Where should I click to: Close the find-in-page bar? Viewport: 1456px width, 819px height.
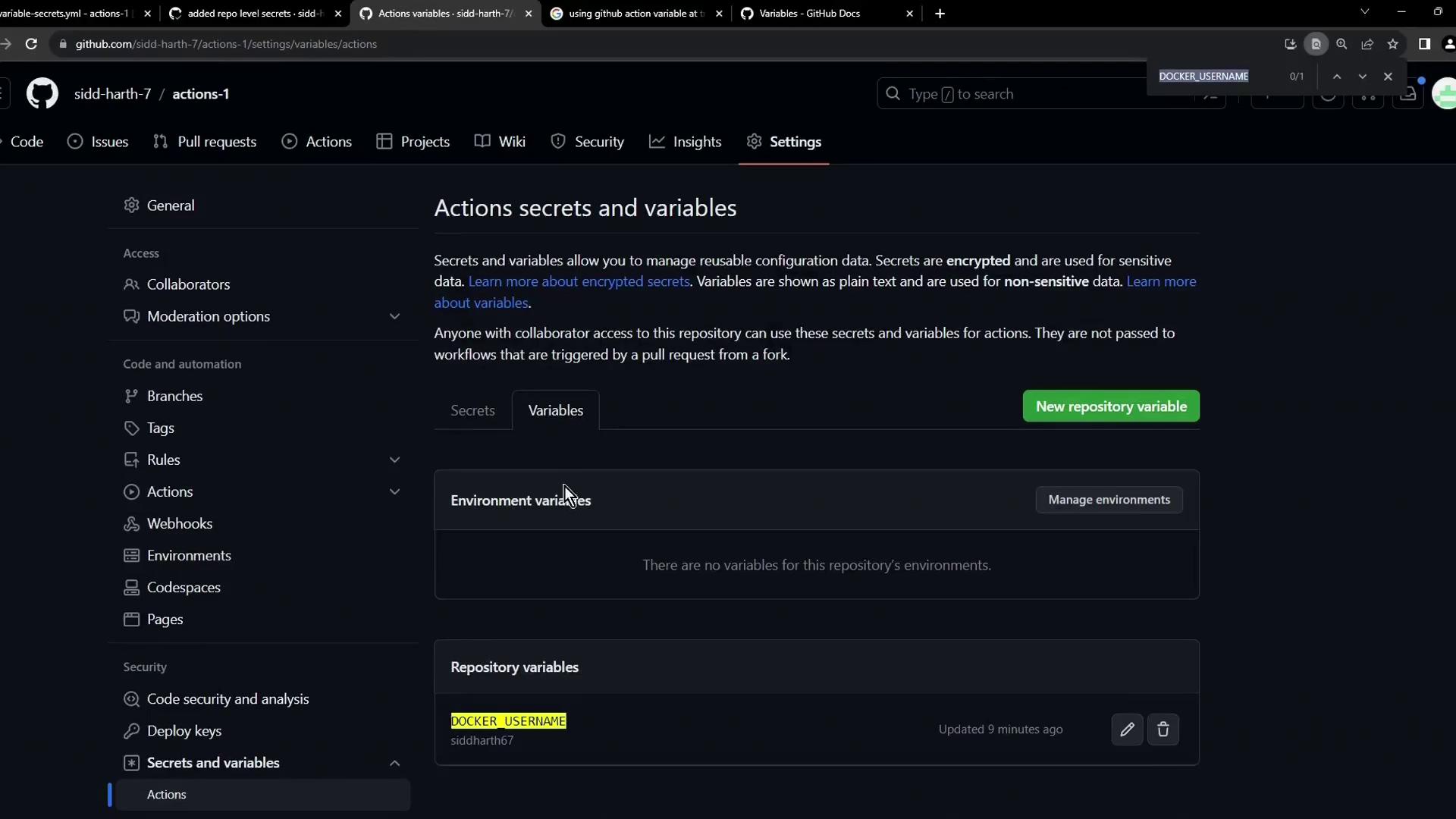tap(1388, 77)
